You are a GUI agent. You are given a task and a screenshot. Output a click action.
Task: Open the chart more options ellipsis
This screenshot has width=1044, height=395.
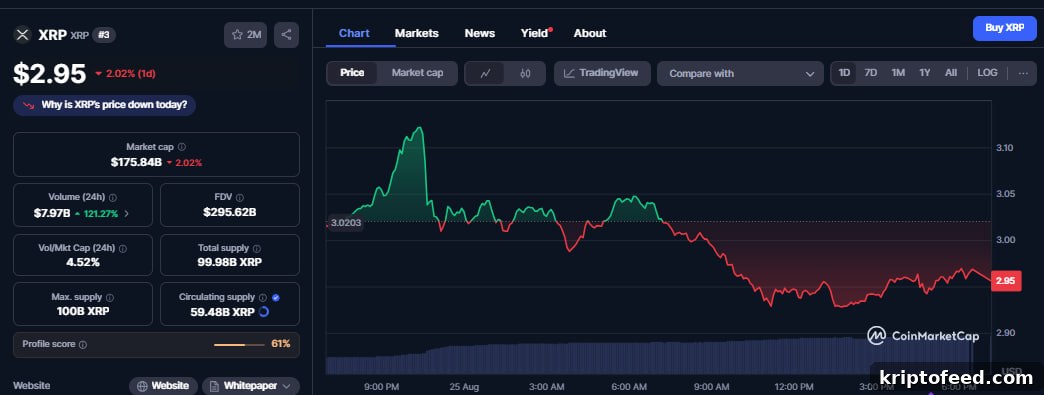[x=1023, y=73]
